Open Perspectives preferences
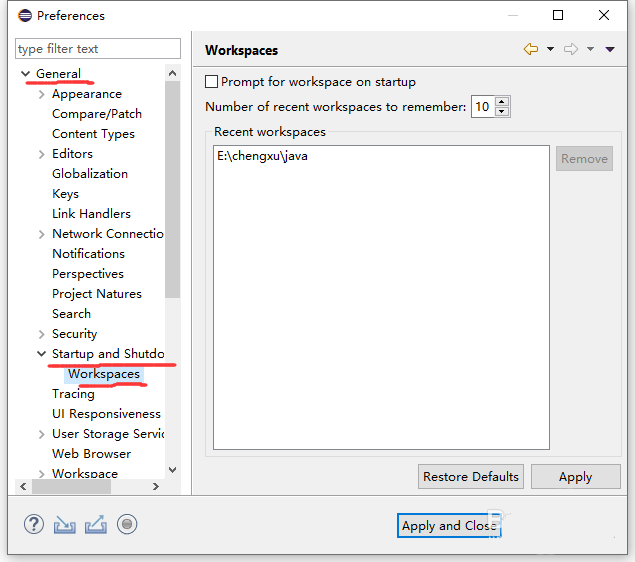Viewport: 635px width, 562px height. coord(87,274)
